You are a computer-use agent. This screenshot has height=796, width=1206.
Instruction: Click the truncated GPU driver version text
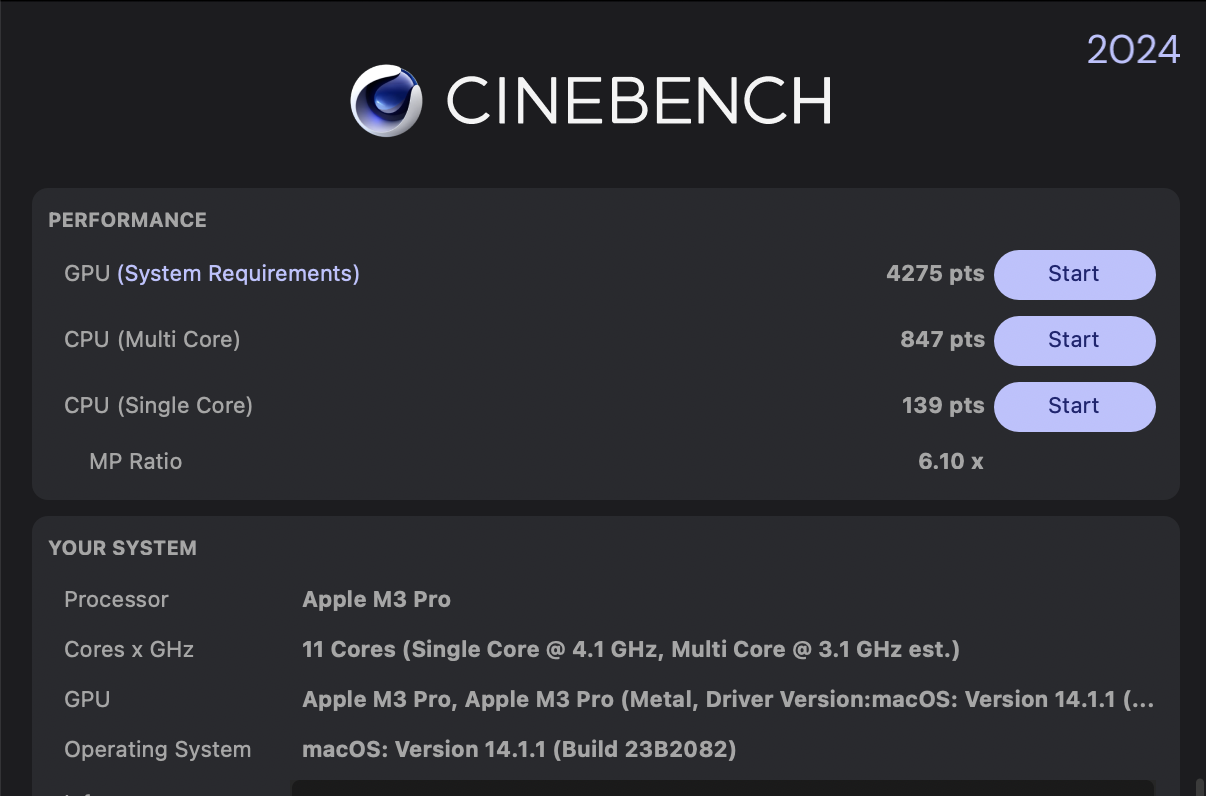point(727,700)
